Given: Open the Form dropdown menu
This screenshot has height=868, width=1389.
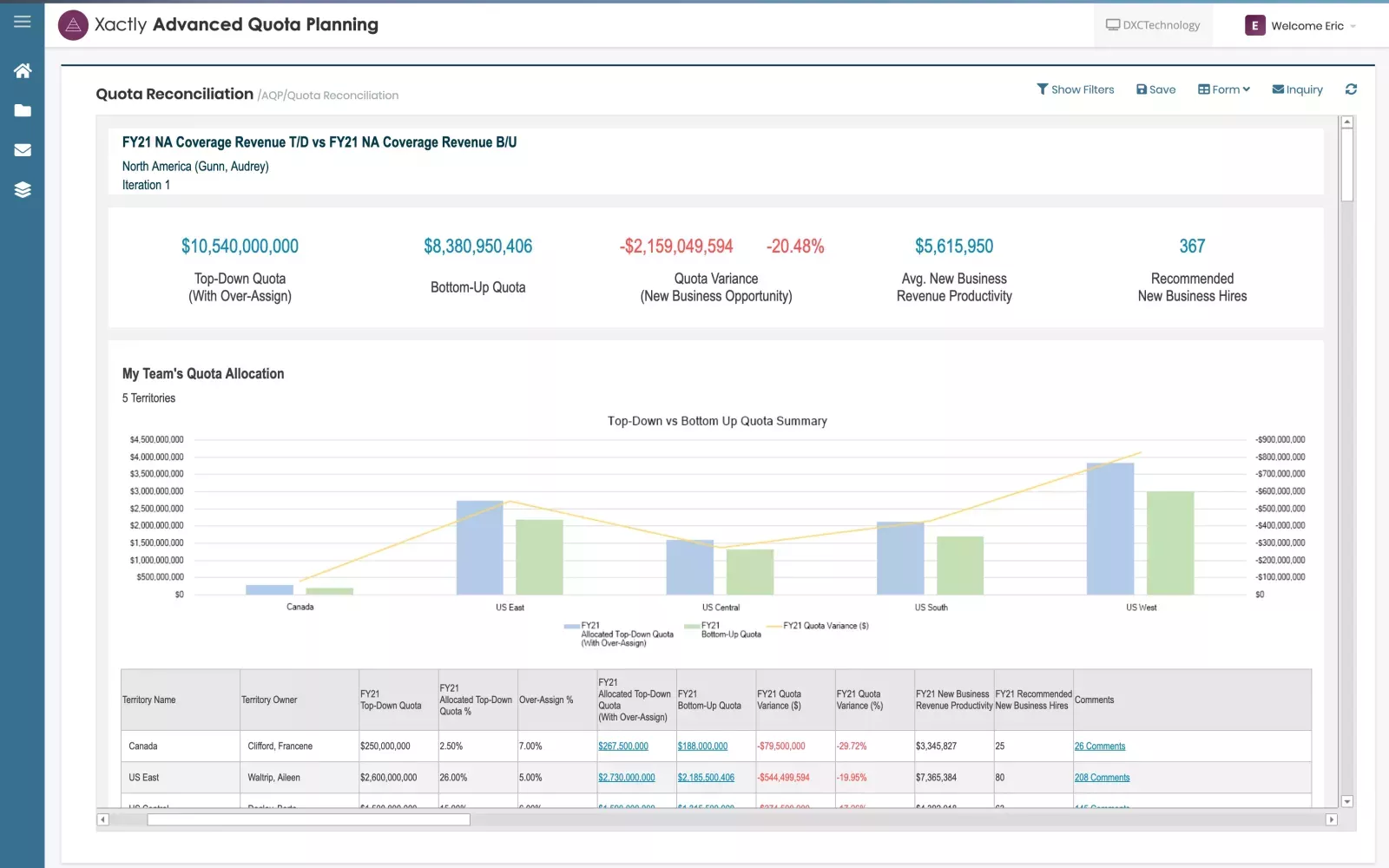Looking at the screenshot, I should (x=1224, y=89).
